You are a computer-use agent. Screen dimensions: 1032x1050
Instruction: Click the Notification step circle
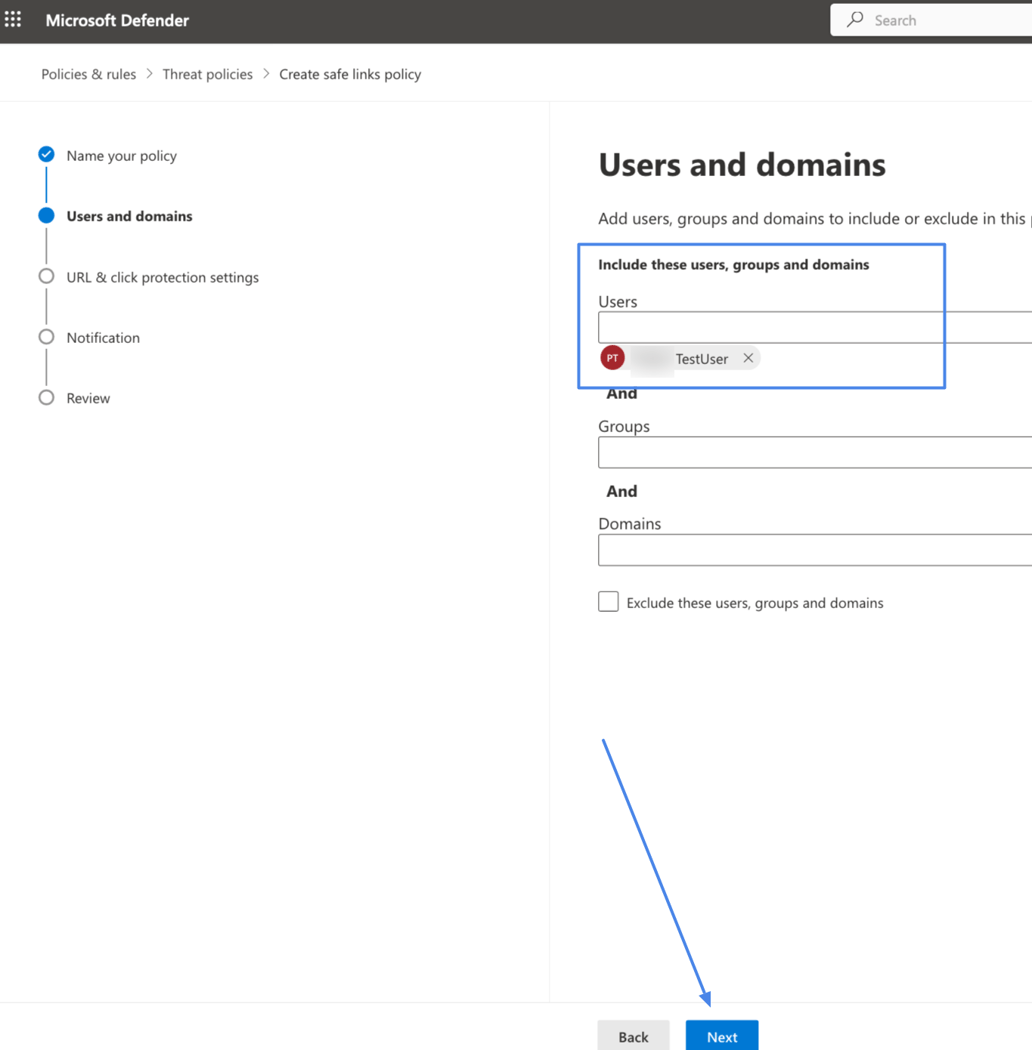(x=46, y=337)
